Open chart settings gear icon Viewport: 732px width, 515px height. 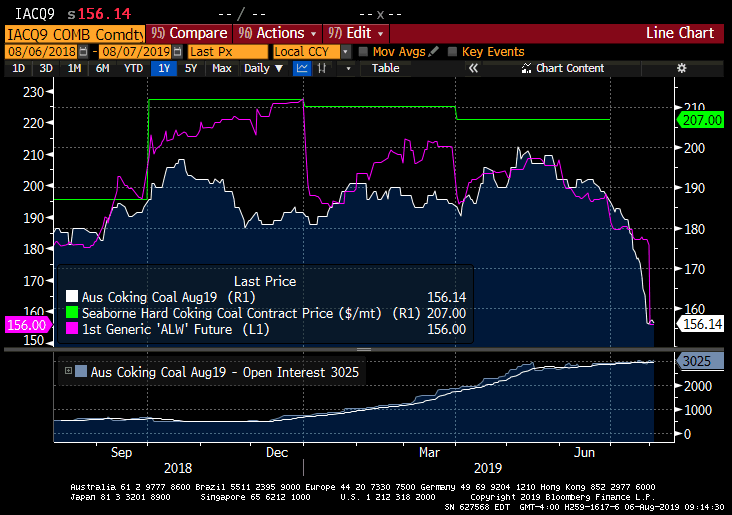click(681, 68)
